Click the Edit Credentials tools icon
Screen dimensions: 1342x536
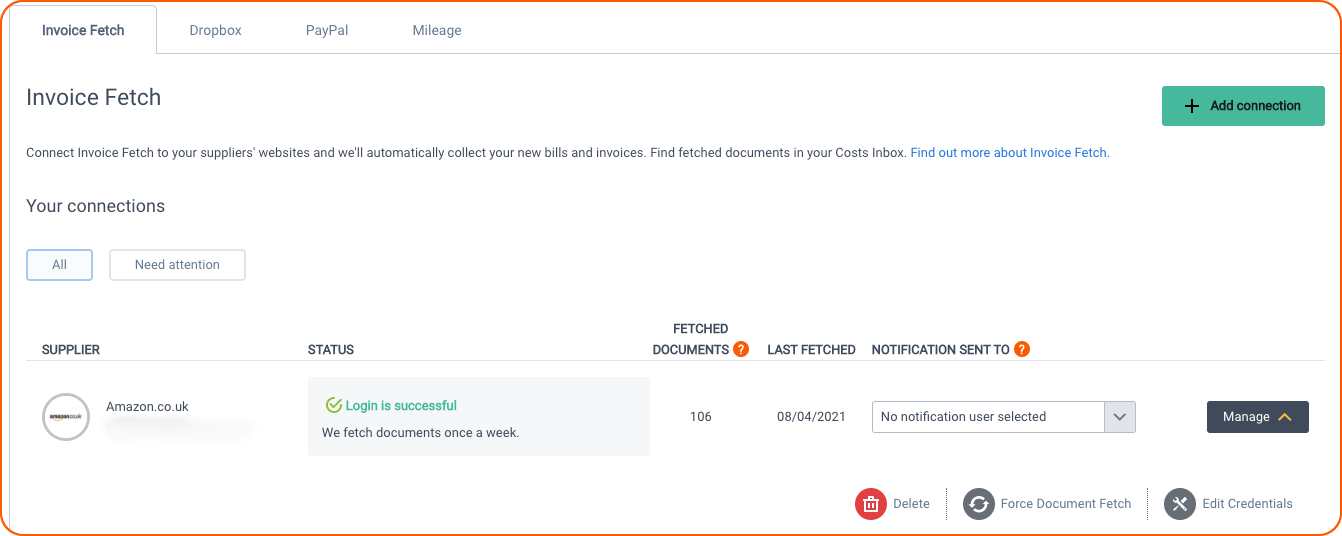1180,504
